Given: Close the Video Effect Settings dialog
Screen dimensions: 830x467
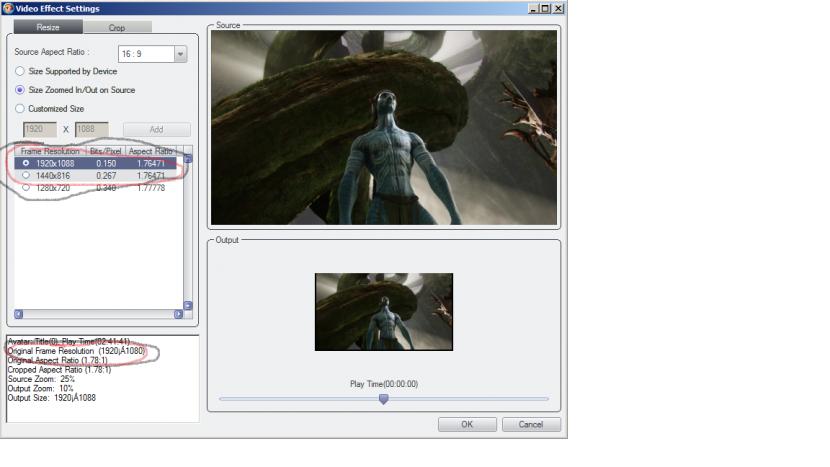Looking at the screenshot, I should point(558,8).
